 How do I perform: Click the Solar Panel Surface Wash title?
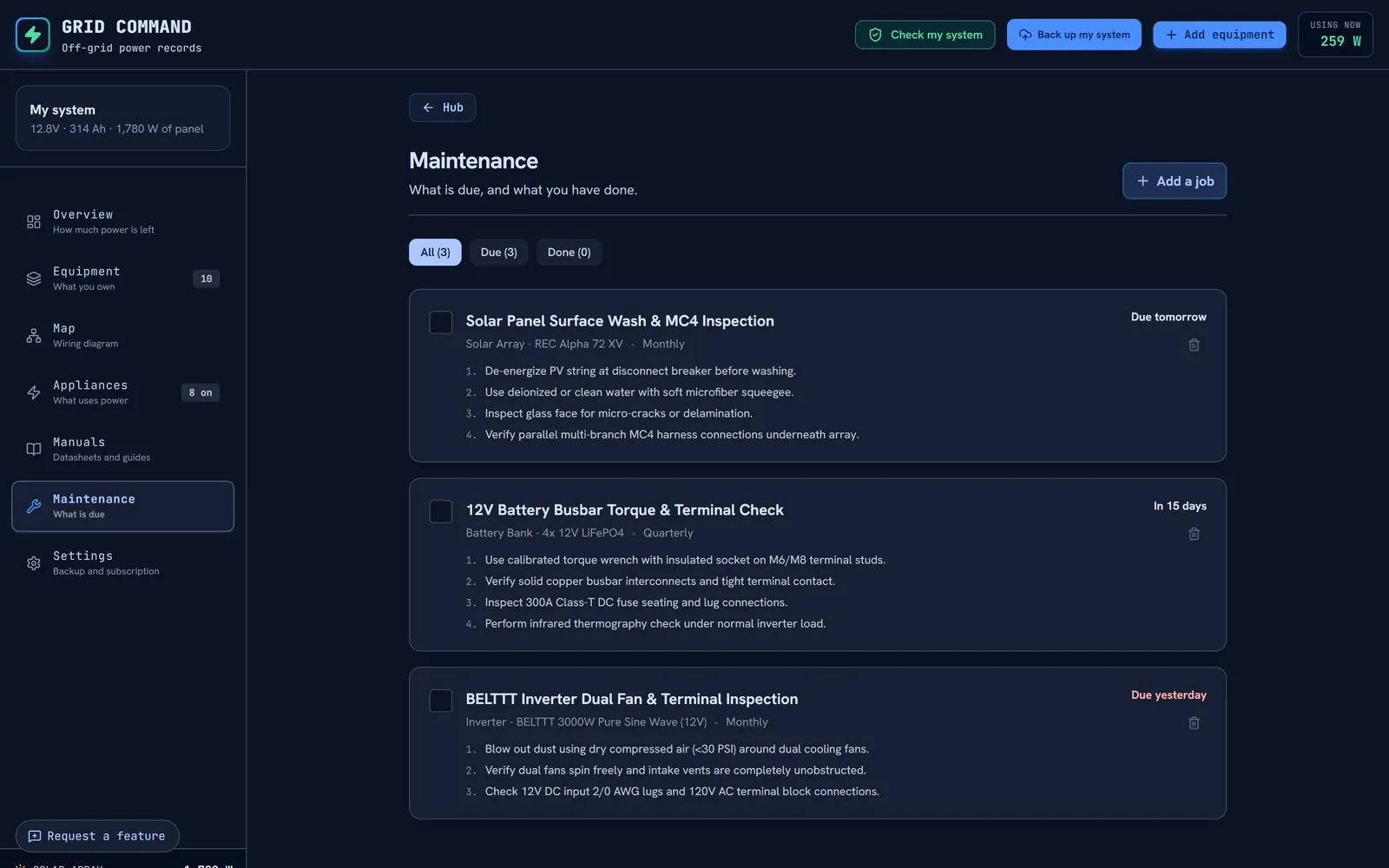pos(620,321)
